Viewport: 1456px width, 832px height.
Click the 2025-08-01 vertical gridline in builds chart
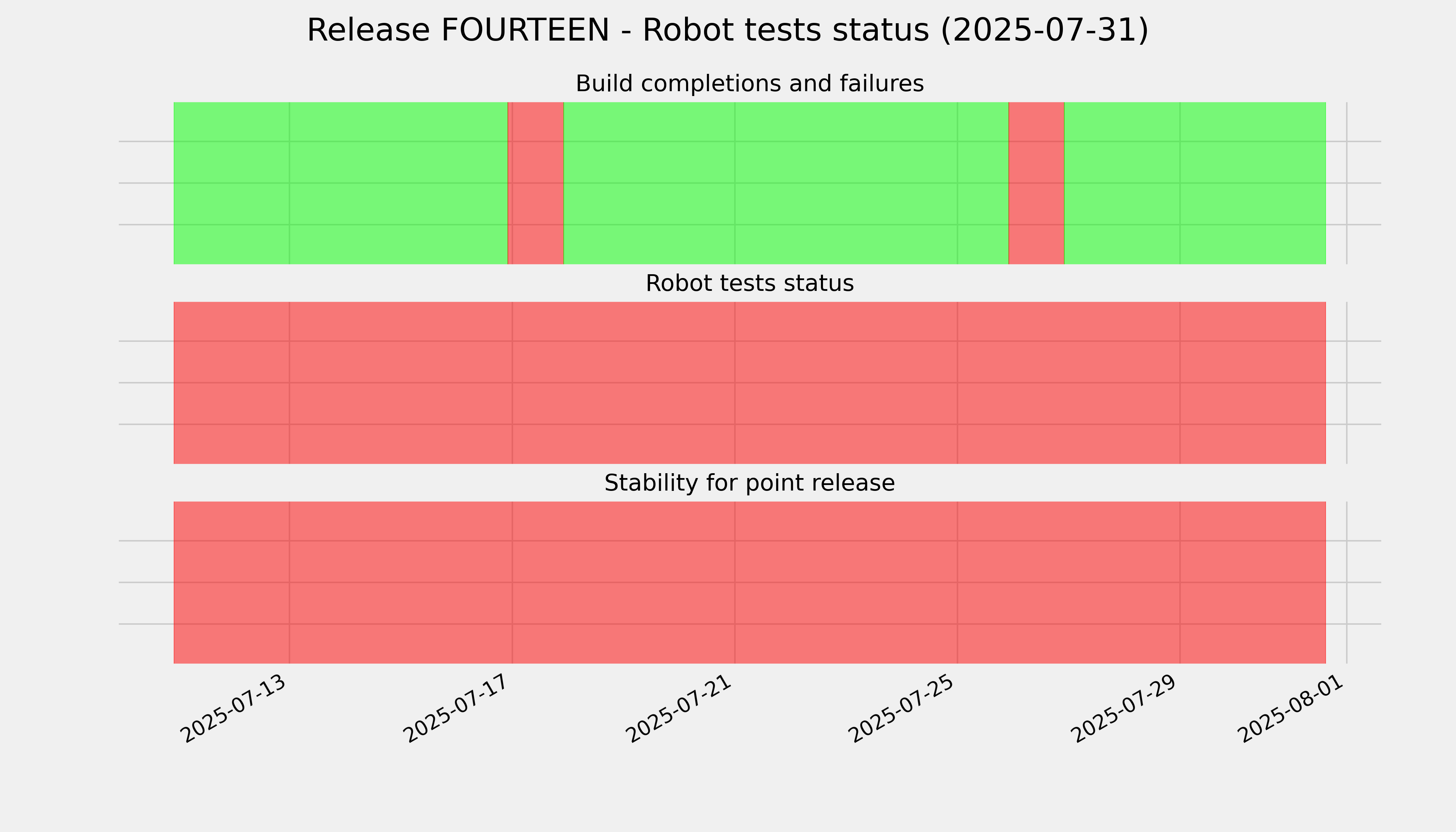1347,183
